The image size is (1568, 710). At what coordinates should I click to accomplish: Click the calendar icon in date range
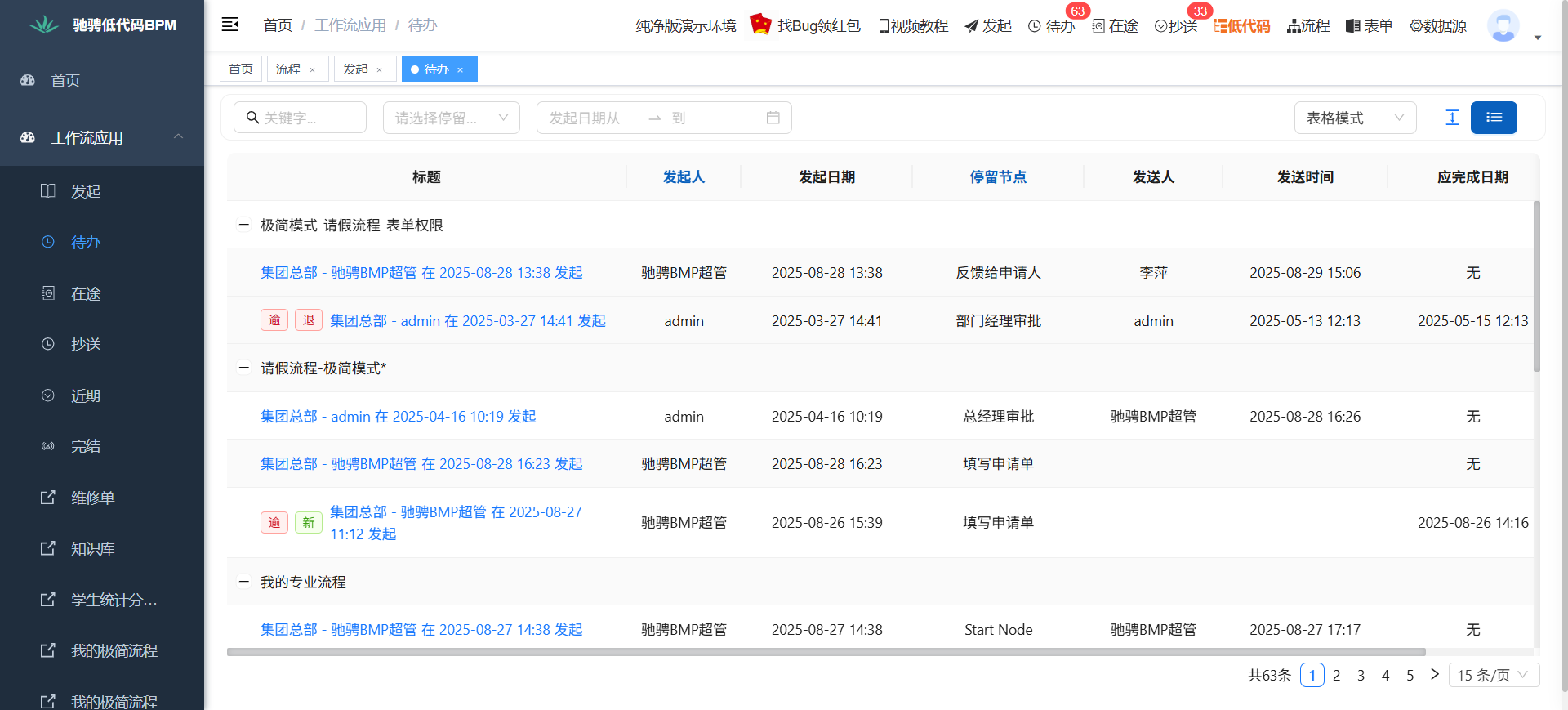[x=773, y=118]
